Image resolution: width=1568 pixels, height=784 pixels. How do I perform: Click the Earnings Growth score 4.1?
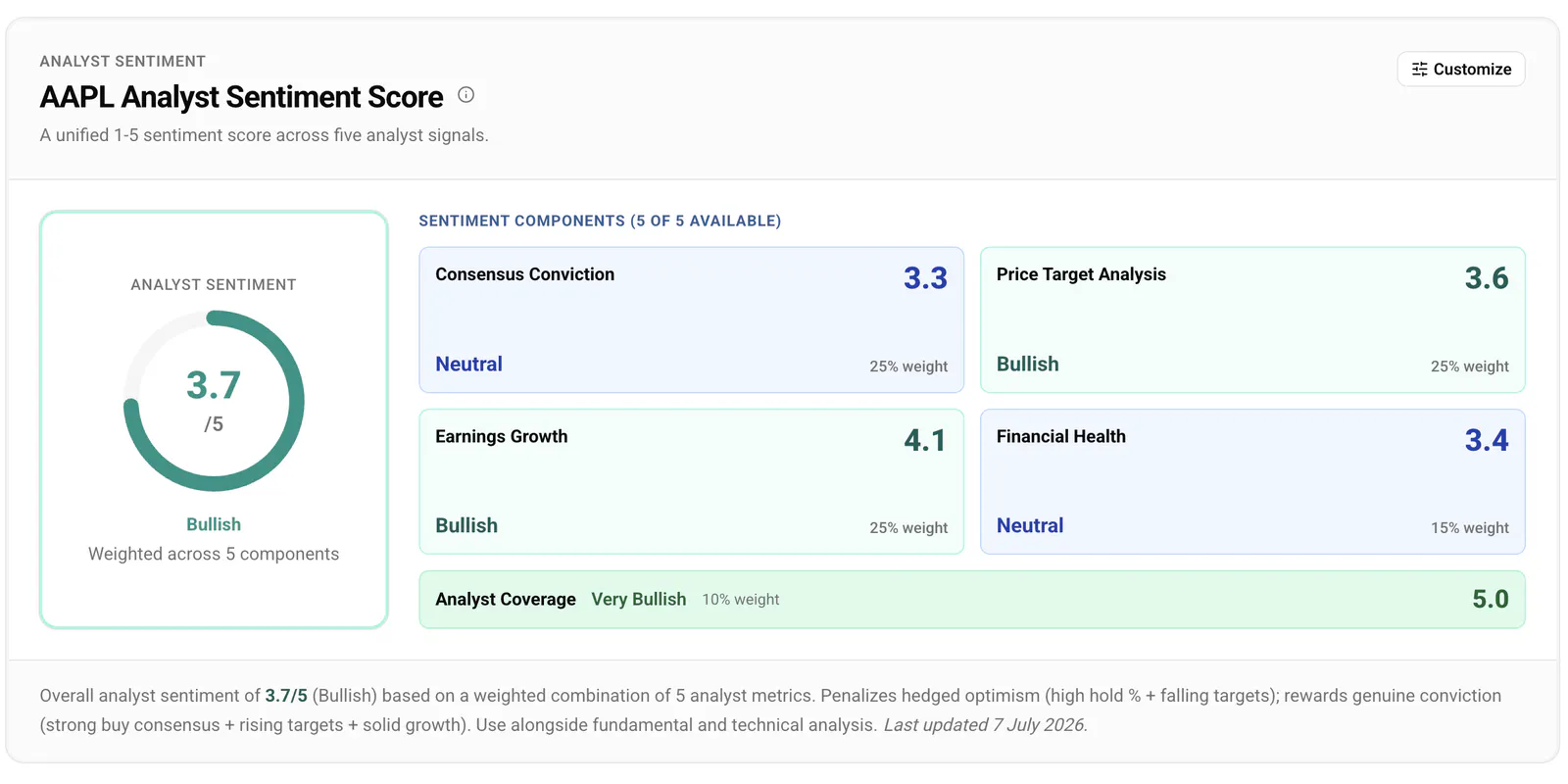[925, 440]
